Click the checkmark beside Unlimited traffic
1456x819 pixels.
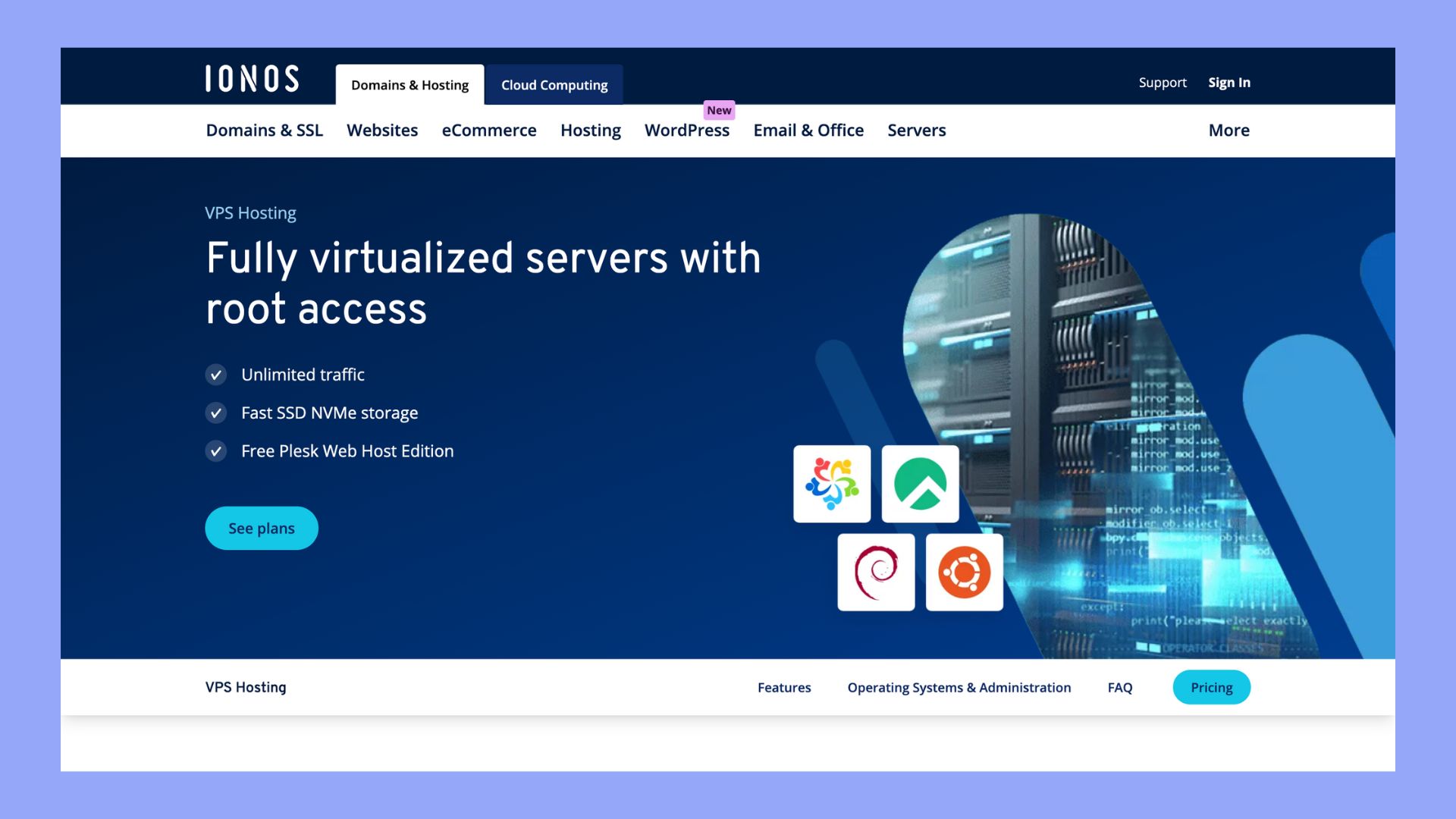216,375
